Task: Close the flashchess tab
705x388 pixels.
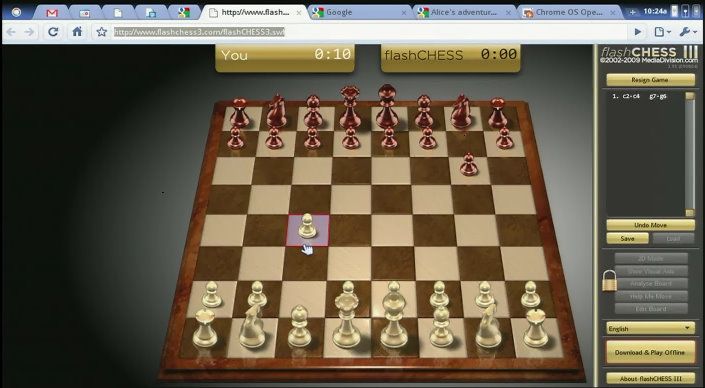Action: tap(299, 13)
